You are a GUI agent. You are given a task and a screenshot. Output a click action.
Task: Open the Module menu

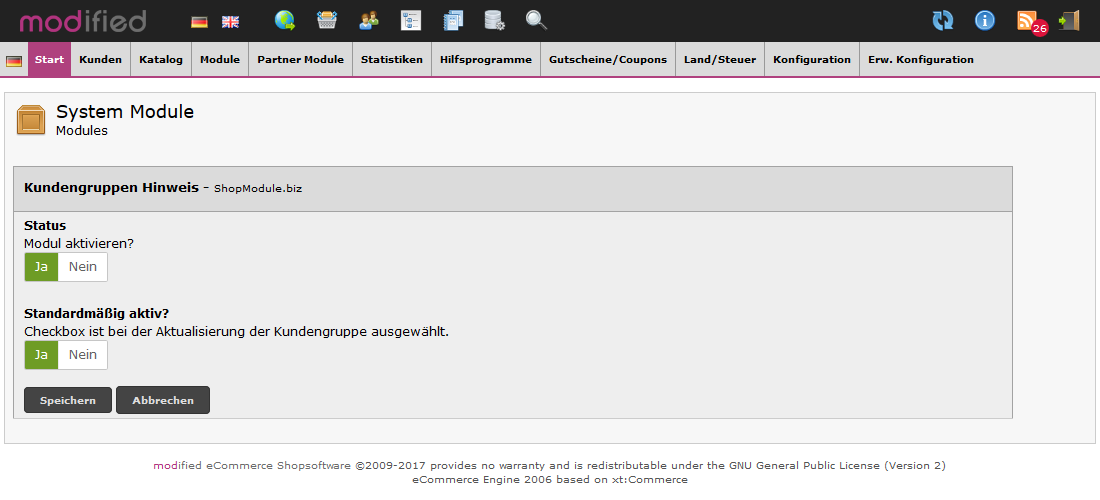point(220,60)
